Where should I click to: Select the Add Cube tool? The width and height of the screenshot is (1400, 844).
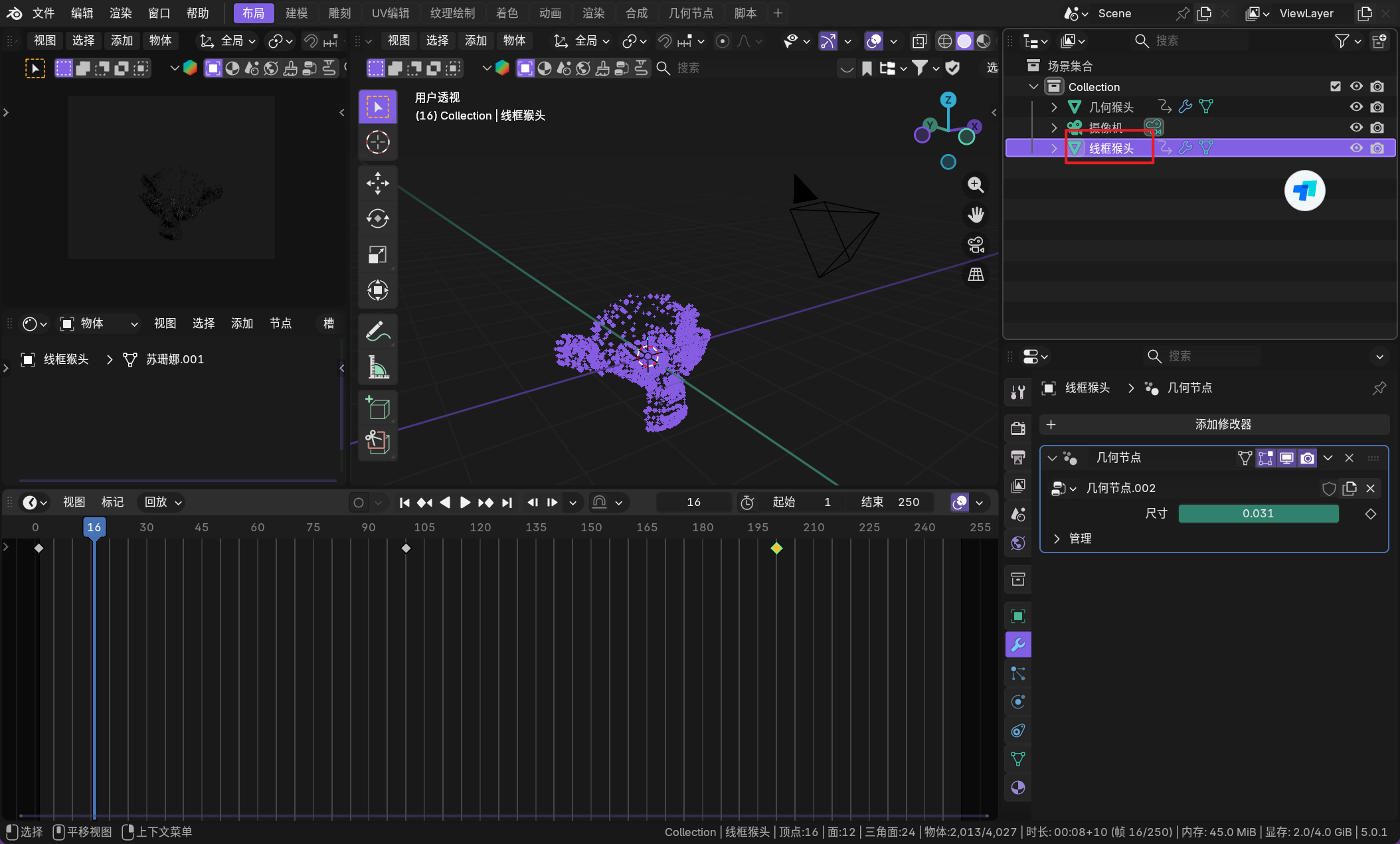click(377, 407)
